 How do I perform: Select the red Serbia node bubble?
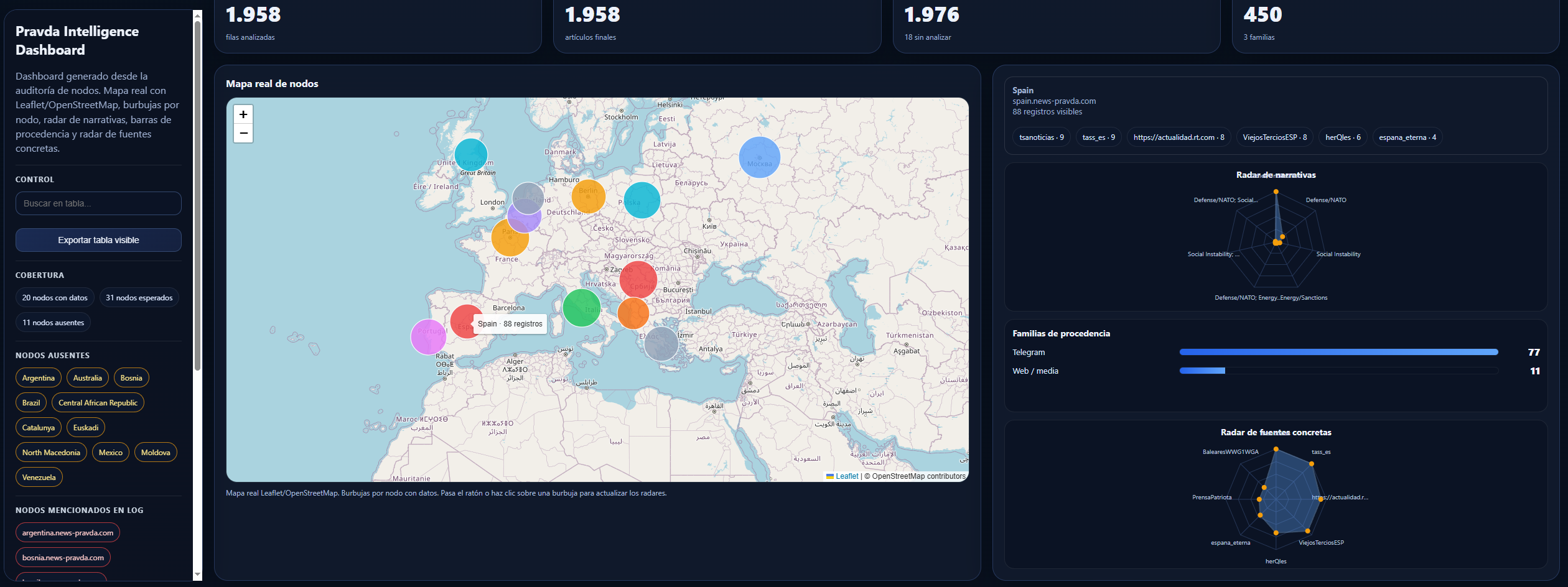(x=638, y=280)
